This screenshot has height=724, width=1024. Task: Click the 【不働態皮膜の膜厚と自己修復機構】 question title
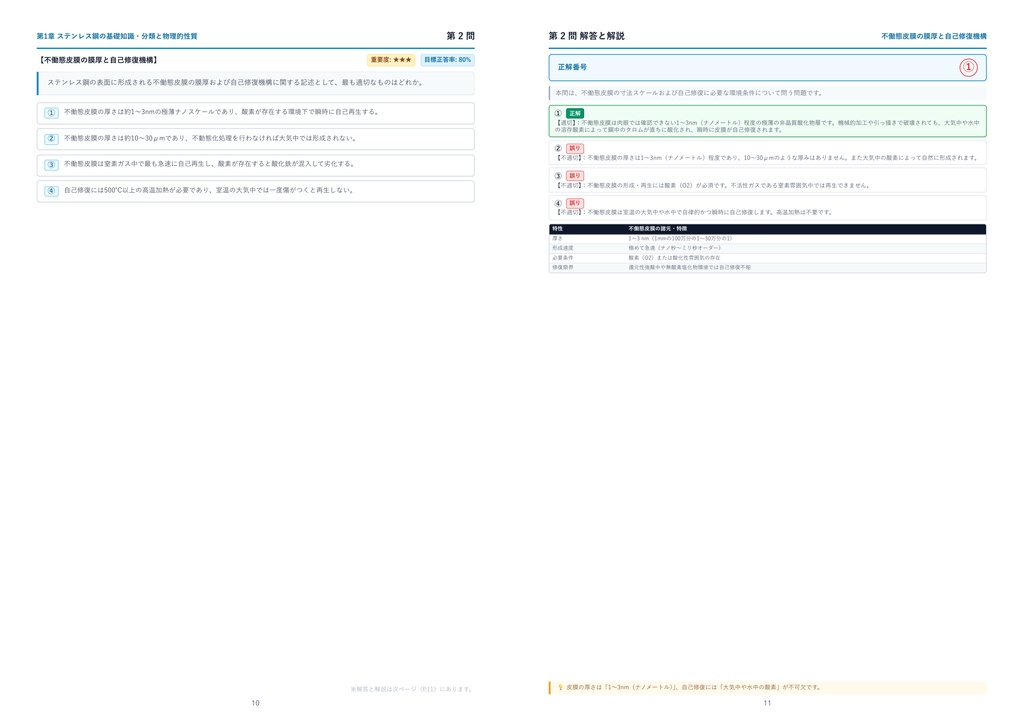point(98,60)
